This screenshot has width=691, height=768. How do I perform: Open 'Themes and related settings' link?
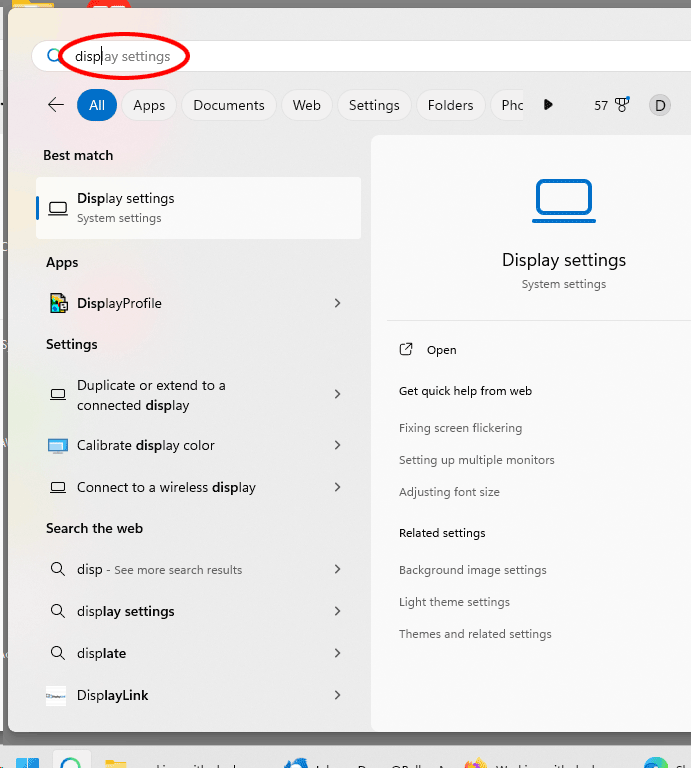coord(475,634)
